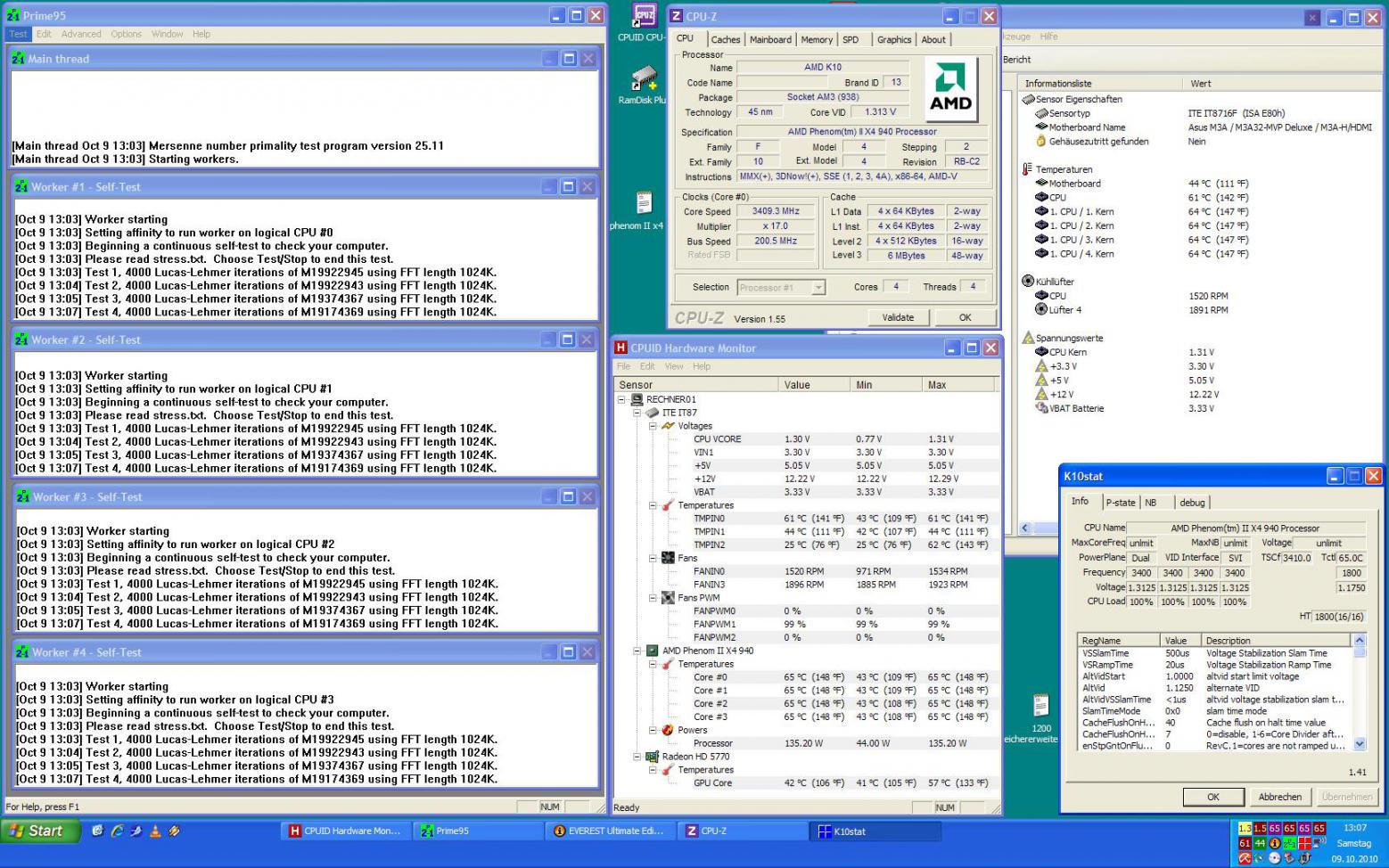This screenshot has width=1389, height=868.
Task: Open the Processor selection dropdown in CPU-Z
Action: [818, 288]
